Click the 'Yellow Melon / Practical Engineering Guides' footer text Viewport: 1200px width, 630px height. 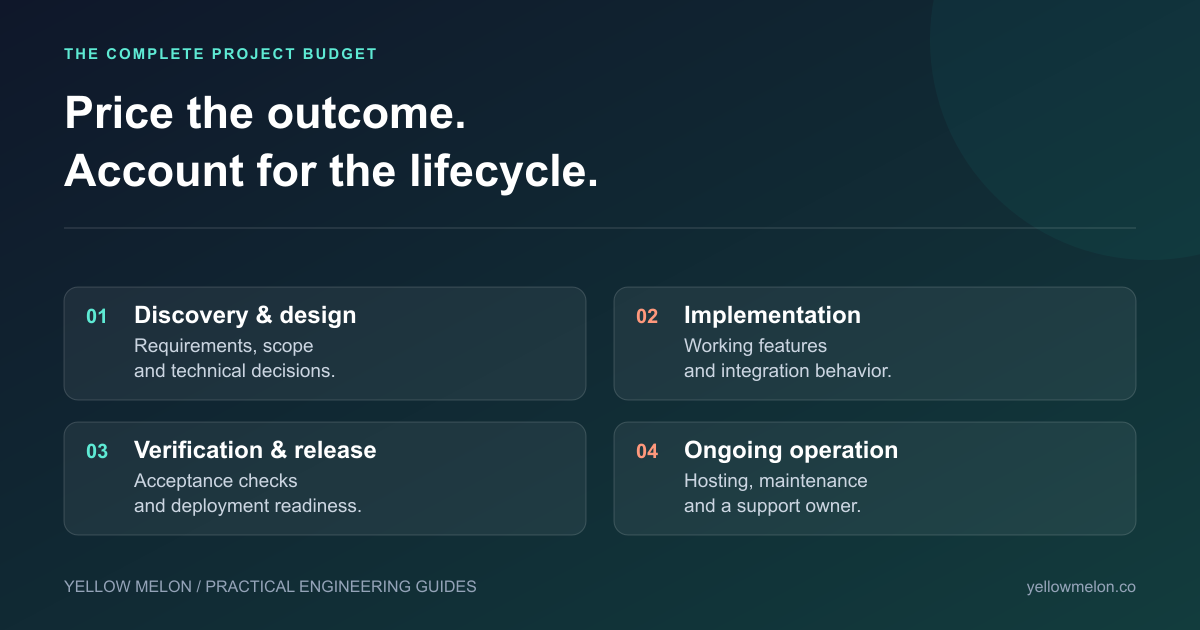click(x=270, y=587)
